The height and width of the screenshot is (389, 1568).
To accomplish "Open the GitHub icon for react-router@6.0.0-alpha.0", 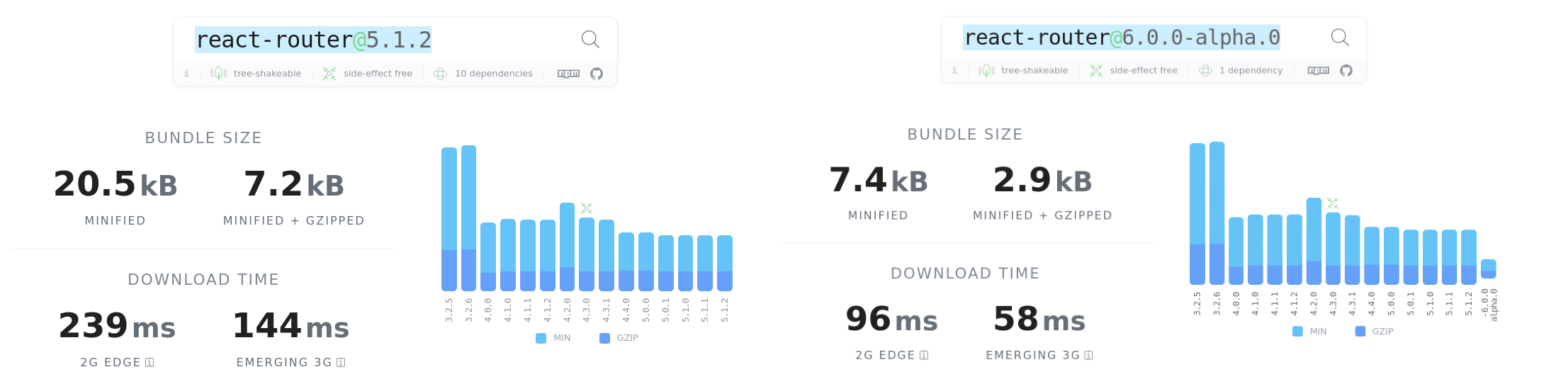I will (x=1346, y=70).
